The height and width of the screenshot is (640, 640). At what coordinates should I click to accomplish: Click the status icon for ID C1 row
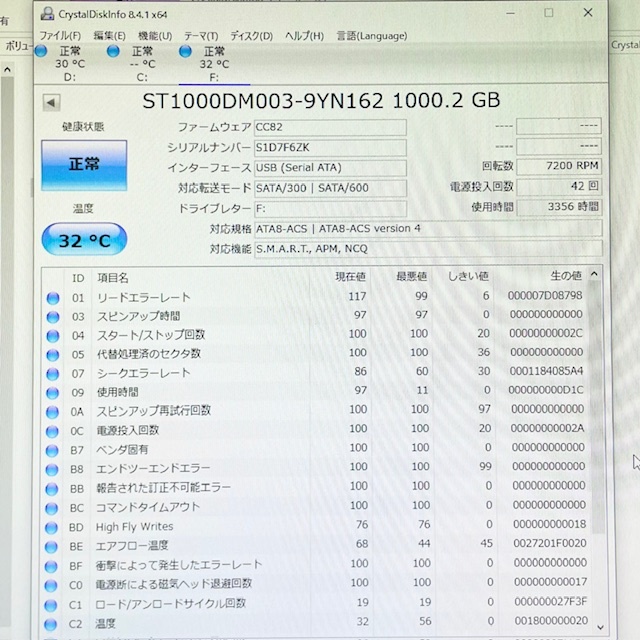[51, 605]
